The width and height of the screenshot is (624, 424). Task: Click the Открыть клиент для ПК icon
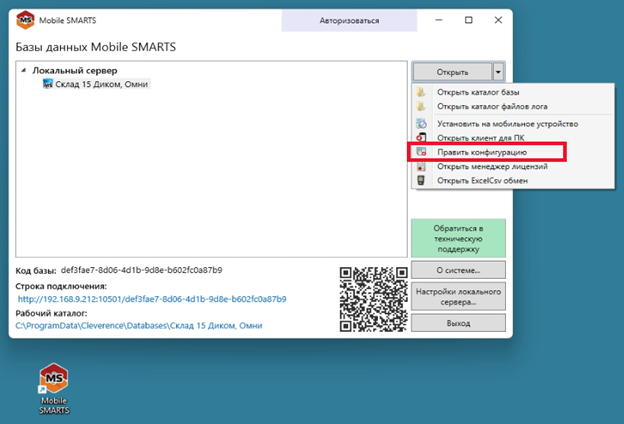pos(421,137)
